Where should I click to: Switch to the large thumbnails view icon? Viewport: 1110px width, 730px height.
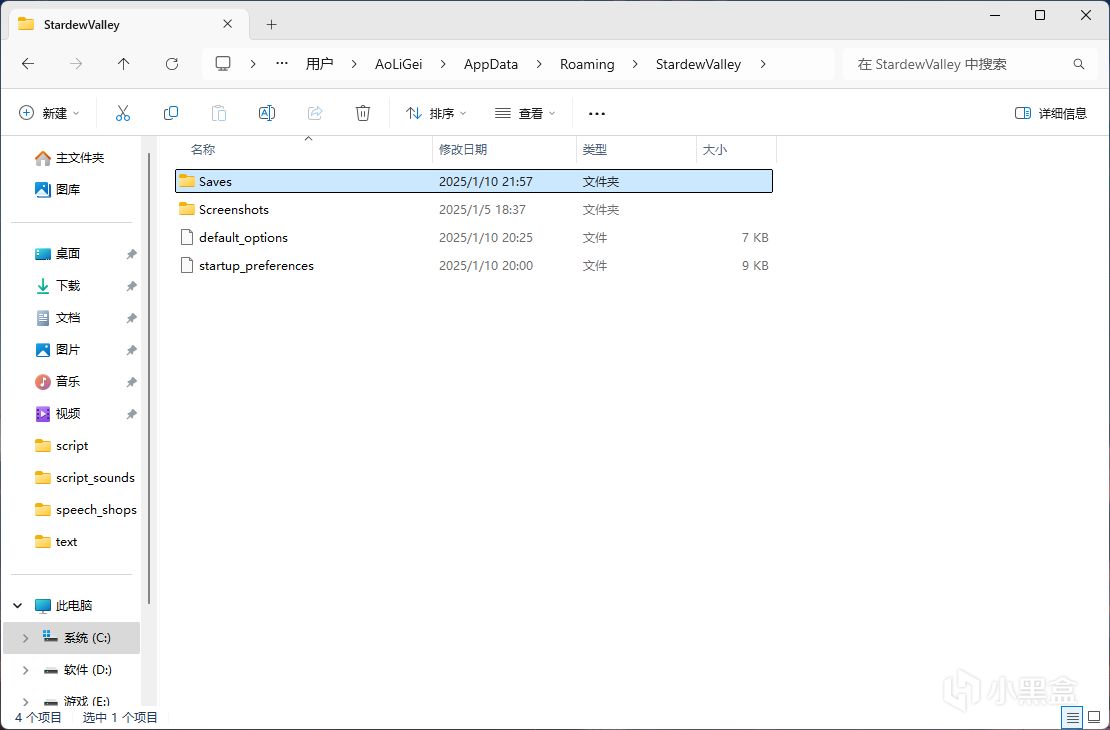click(x=1094, y=718)
